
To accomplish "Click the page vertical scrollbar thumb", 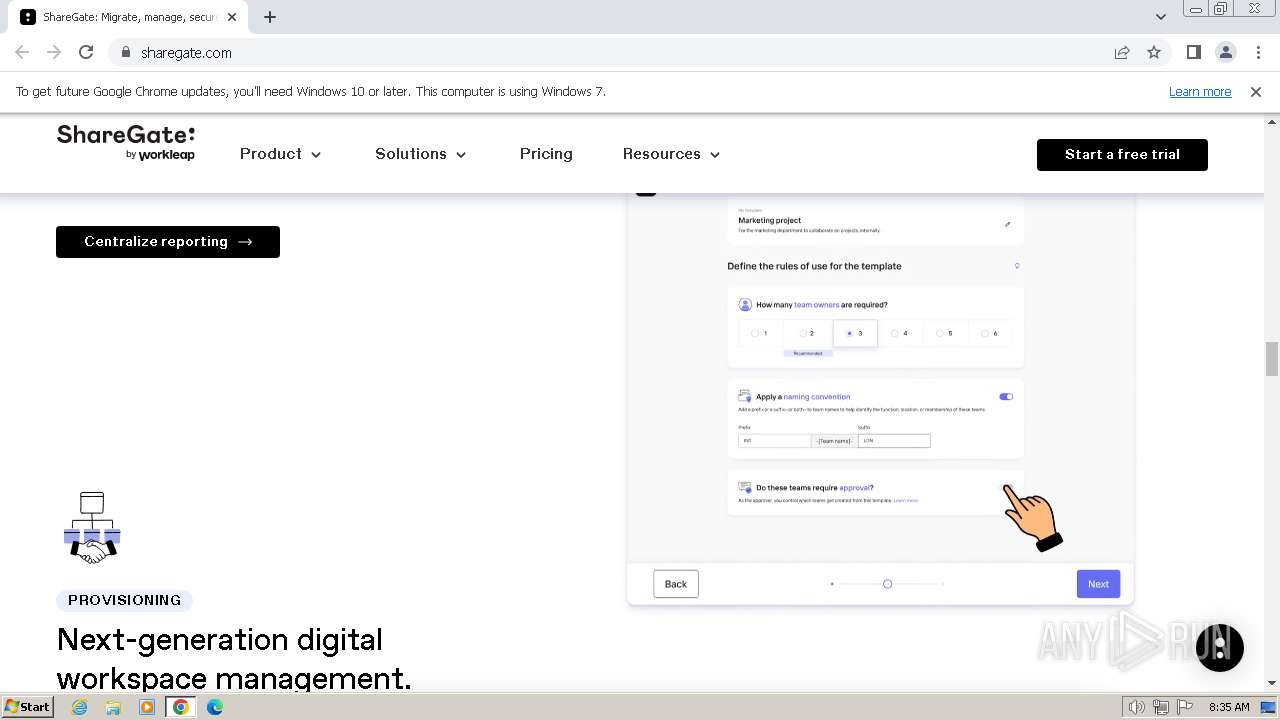I will pyautogui.click(x=1272, y=359).
